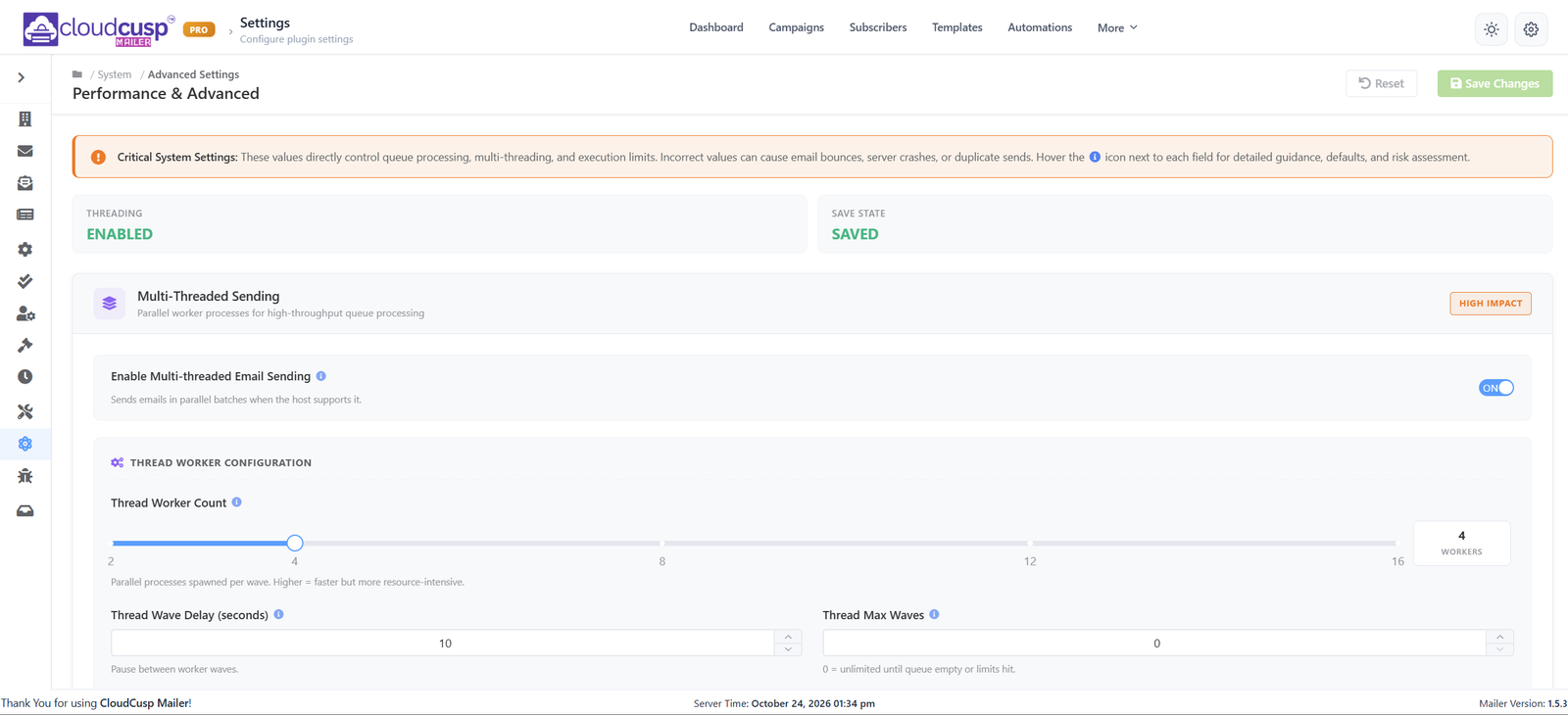This screenshot has width=1568, height=715.
Task: Focus the Thread Wave Delay input field
Action: [444, 643]
